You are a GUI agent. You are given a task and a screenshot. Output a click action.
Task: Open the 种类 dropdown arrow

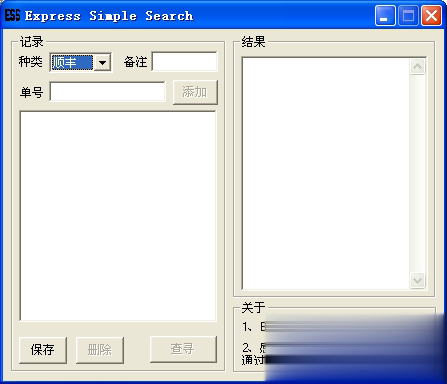click(x=102, y=62)
